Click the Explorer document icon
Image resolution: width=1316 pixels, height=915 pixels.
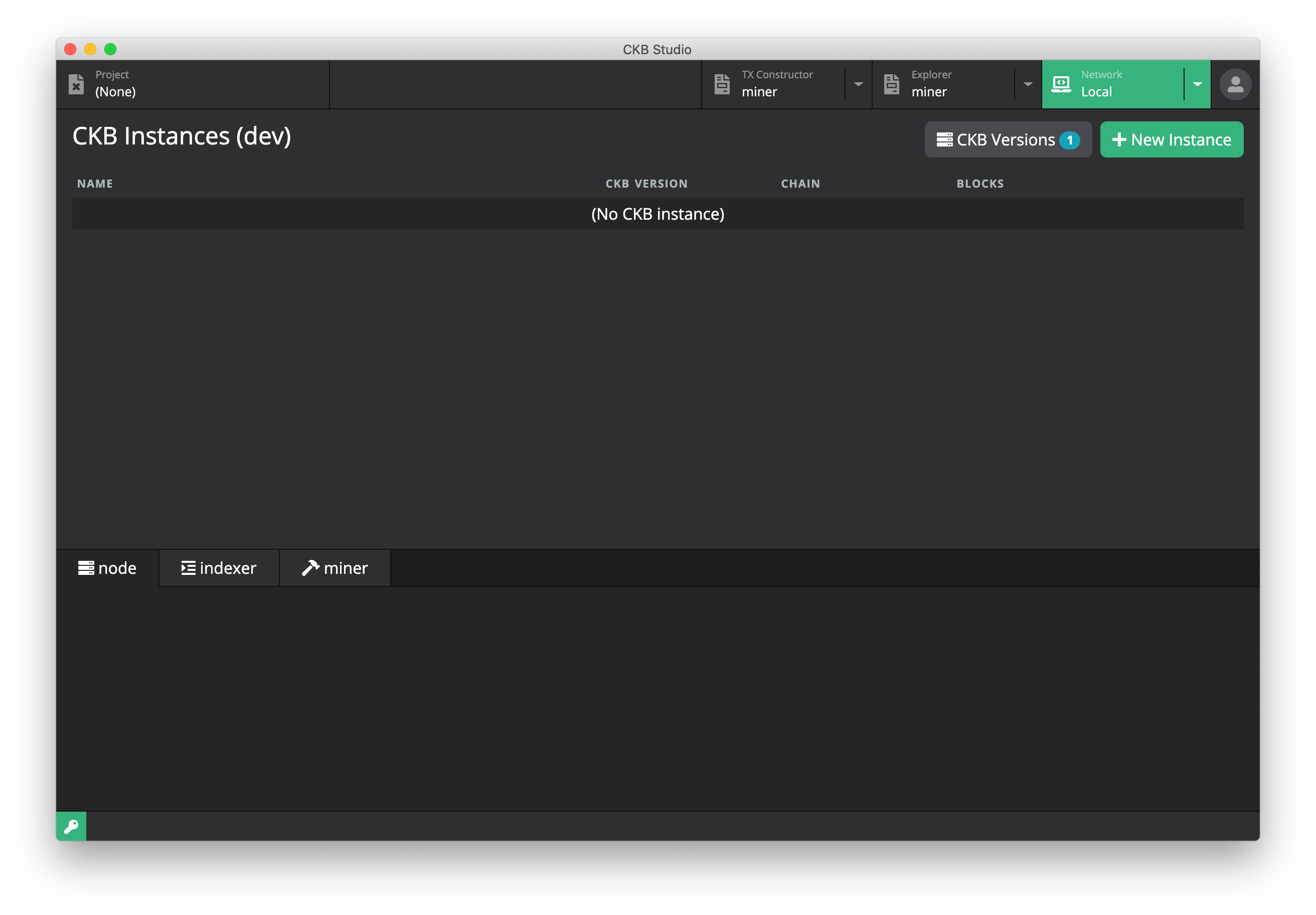pos(892,84)
